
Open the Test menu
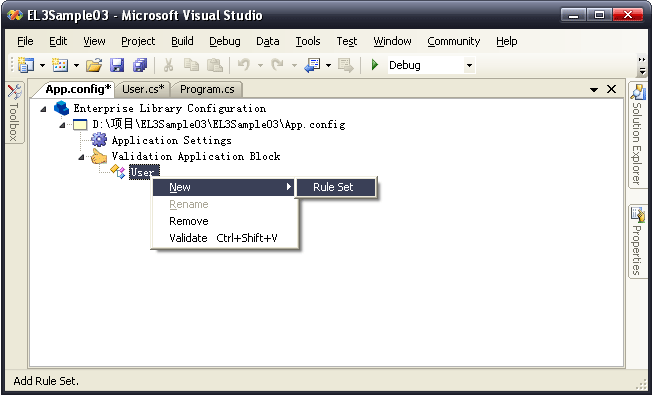(347, 41)
